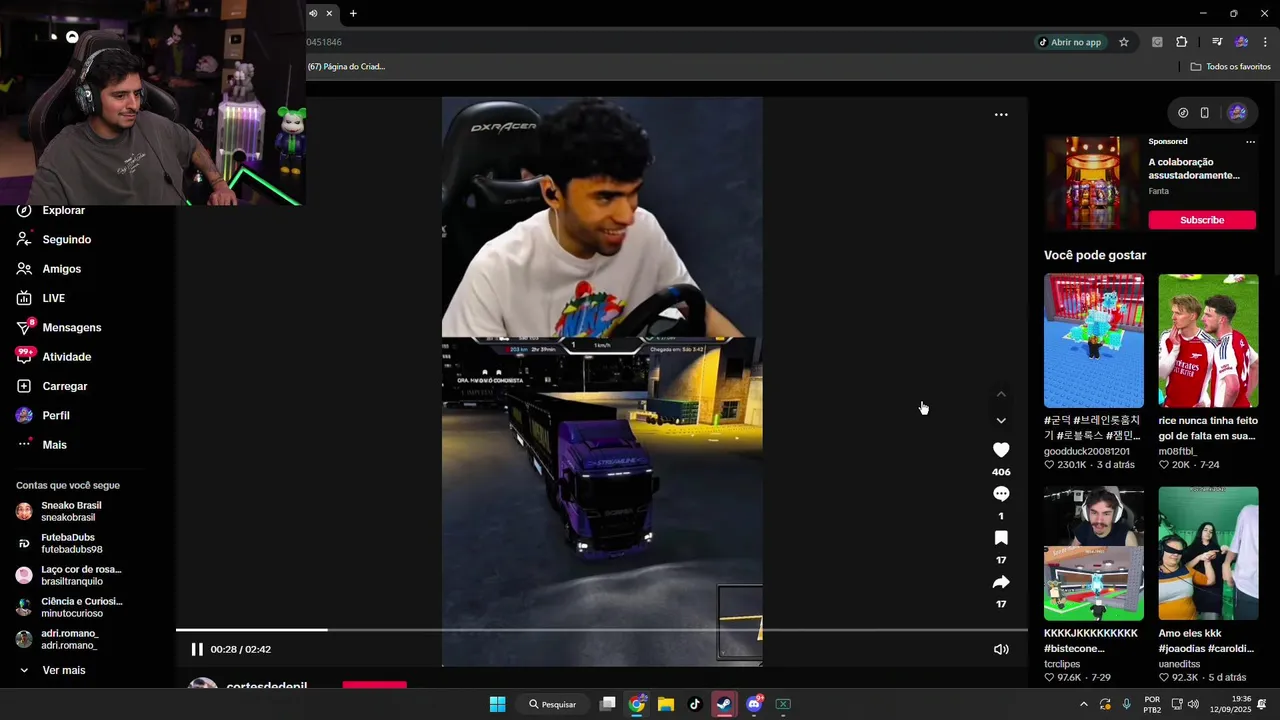Image resolution: width=1280 pixels, height=720 pixels.
Task: Click the get app phone icon
Action: point(1205,113)
